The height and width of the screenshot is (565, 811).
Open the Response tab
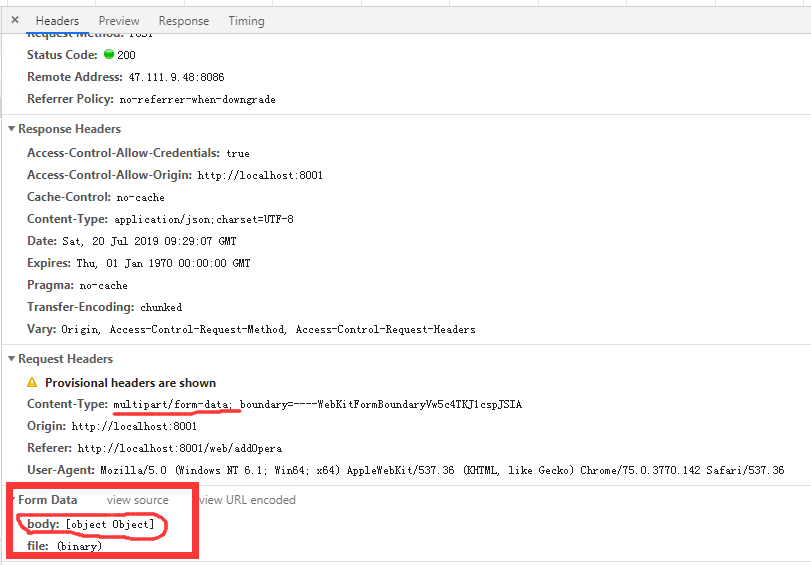[x=184, y=21]
